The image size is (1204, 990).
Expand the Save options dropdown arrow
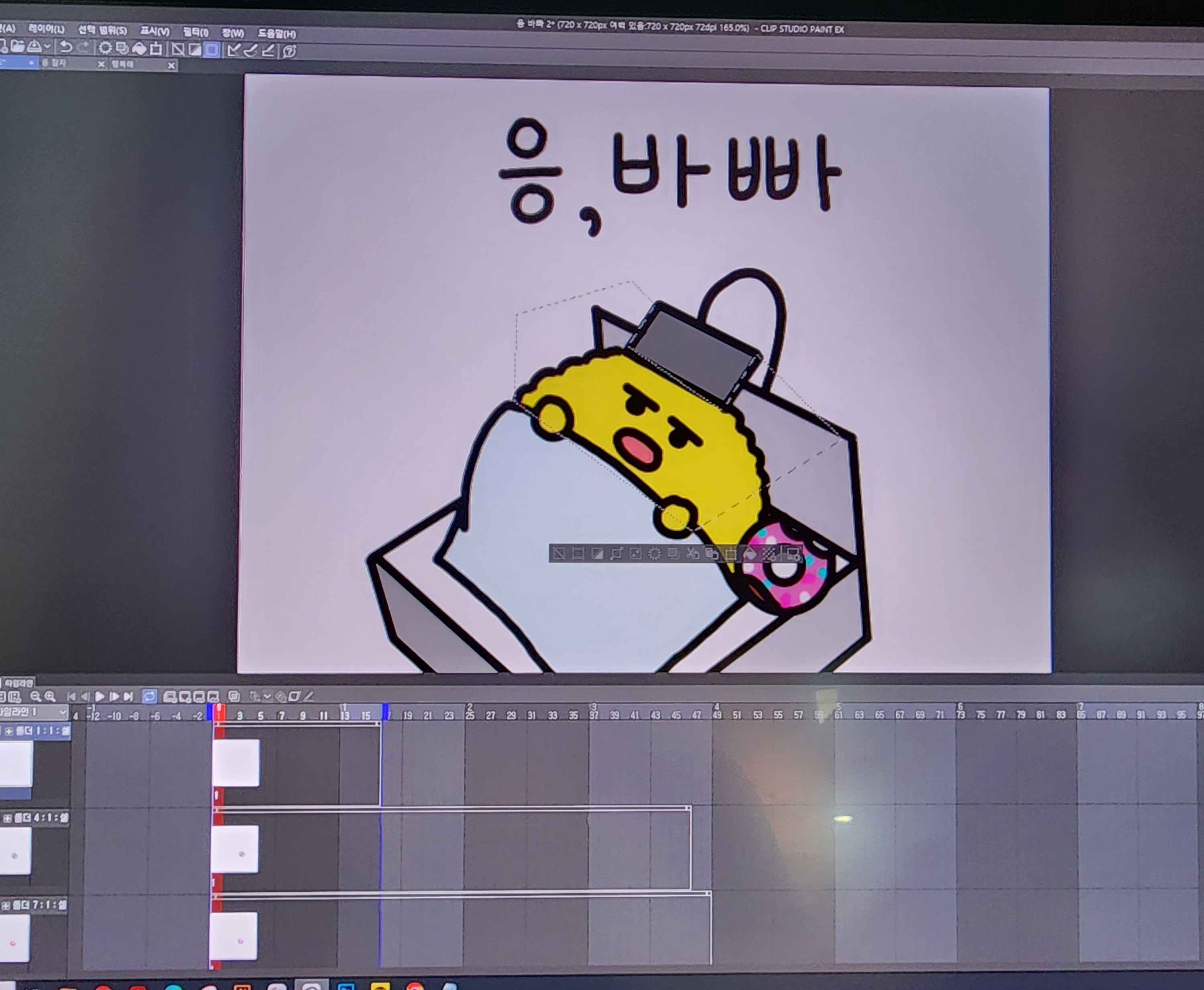[x=48, y=47]
